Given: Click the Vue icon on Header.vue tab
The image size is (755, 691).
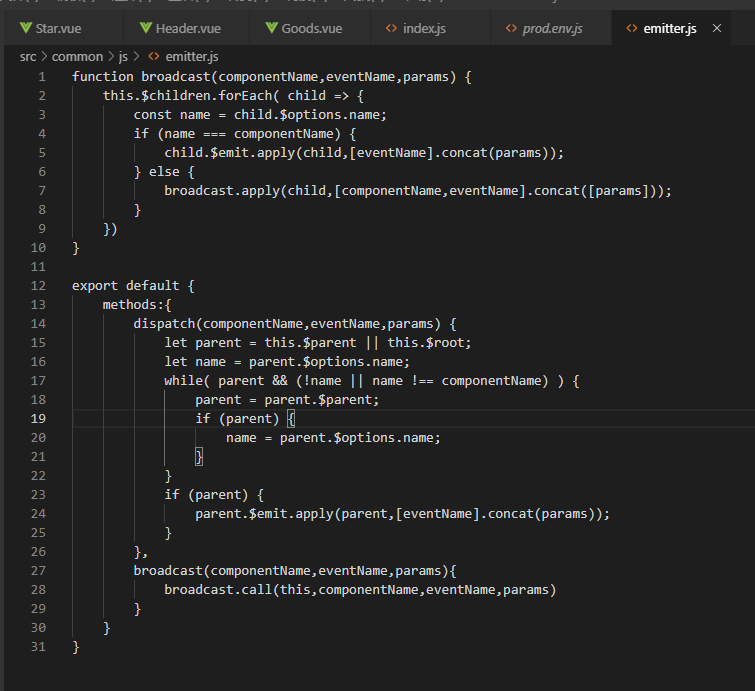Looking at the screenshot, I should (146, 28).
